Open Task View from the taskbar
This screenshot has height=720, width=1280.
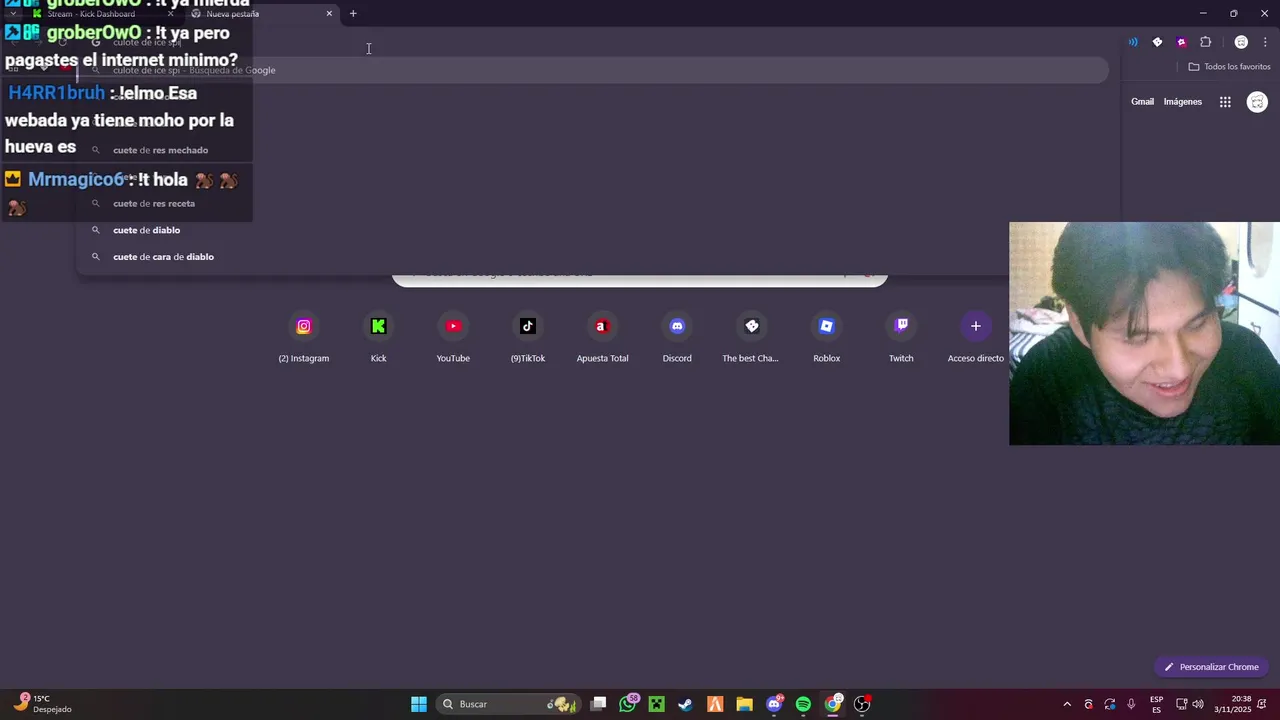(598, 704)
